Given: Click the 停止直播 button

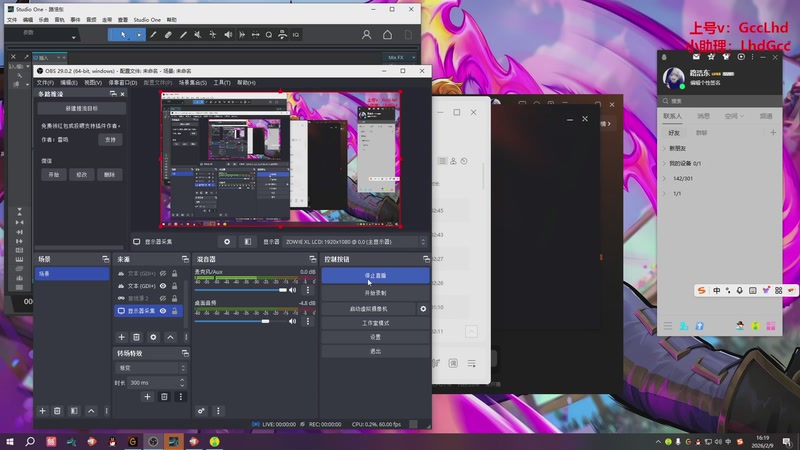Looking at the screenshot, I should click(x=375, y=275).
